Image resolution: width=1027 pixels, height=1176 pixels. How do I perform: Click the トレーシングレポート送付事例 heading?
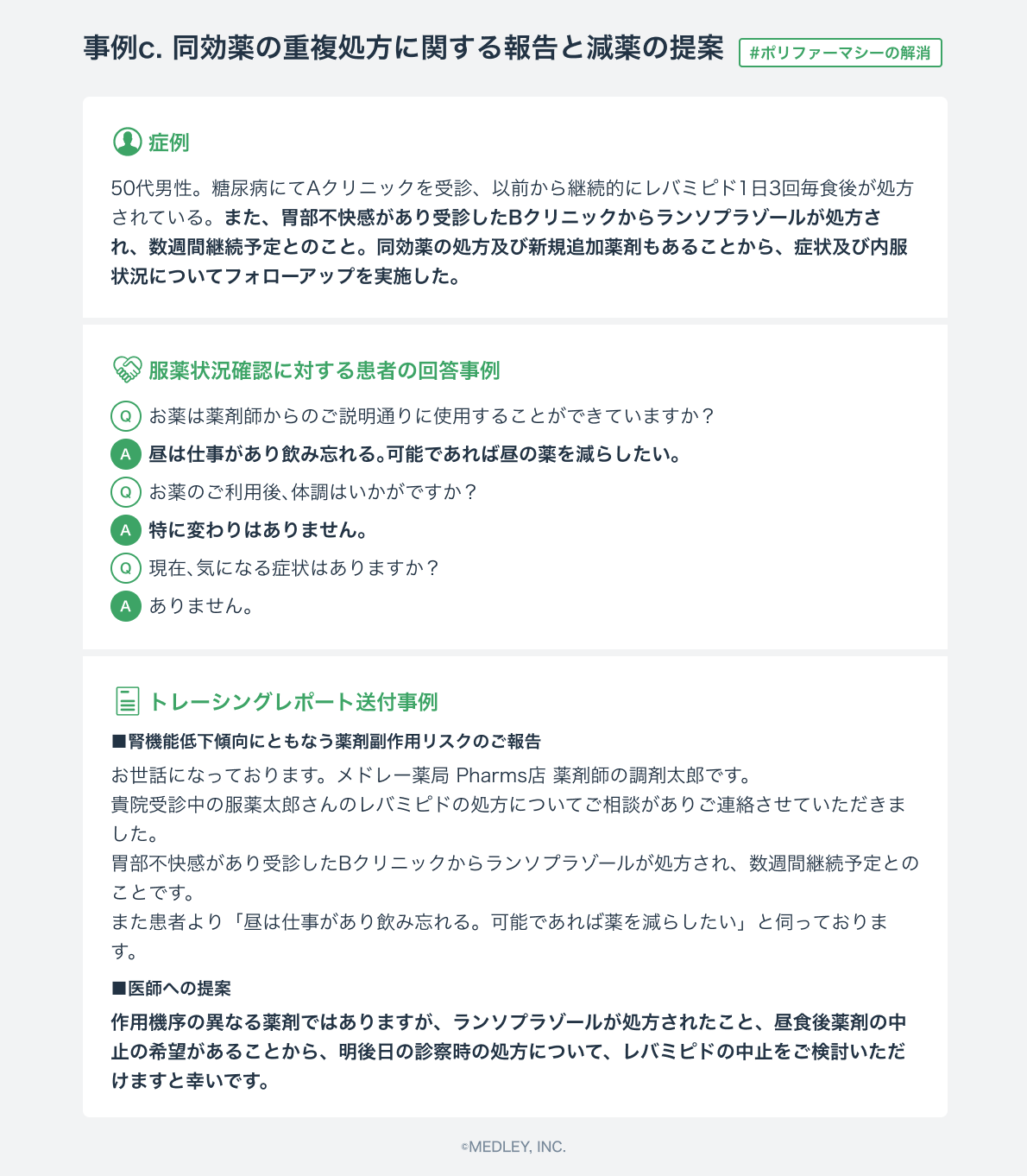point(293,701)
